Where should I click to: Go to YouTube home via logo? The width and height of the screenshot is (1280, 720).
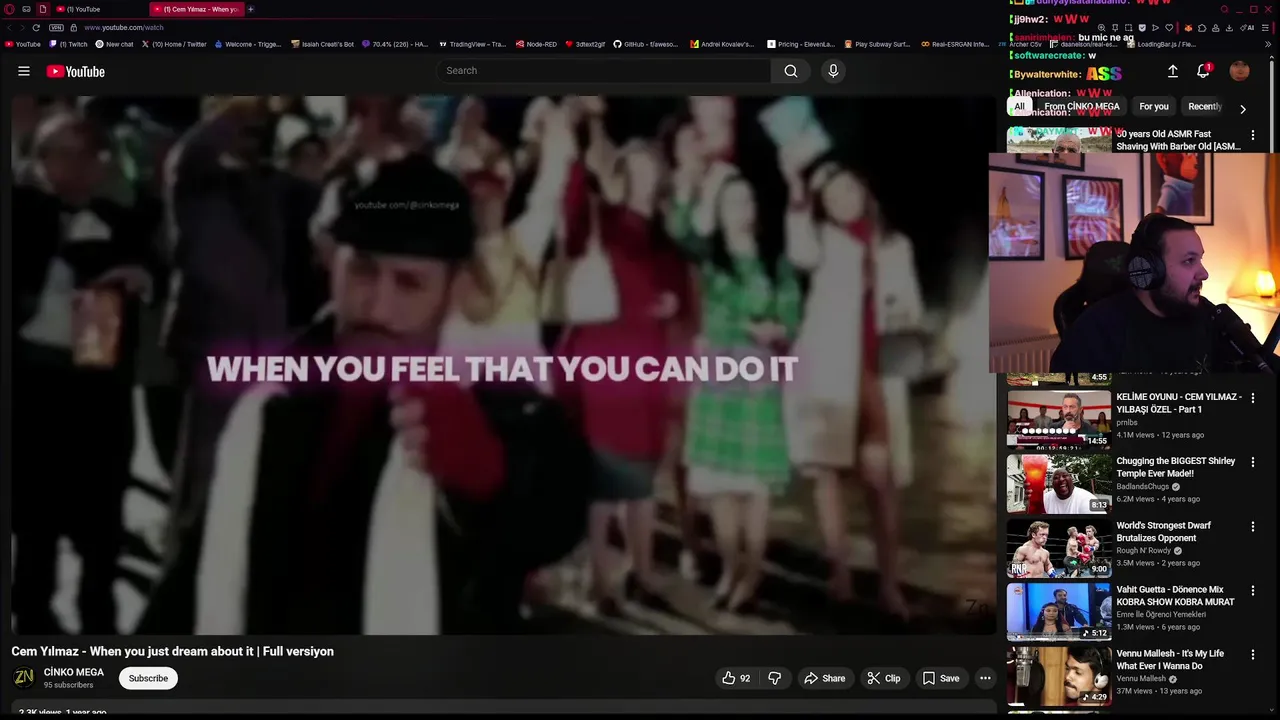pos(75,71)
